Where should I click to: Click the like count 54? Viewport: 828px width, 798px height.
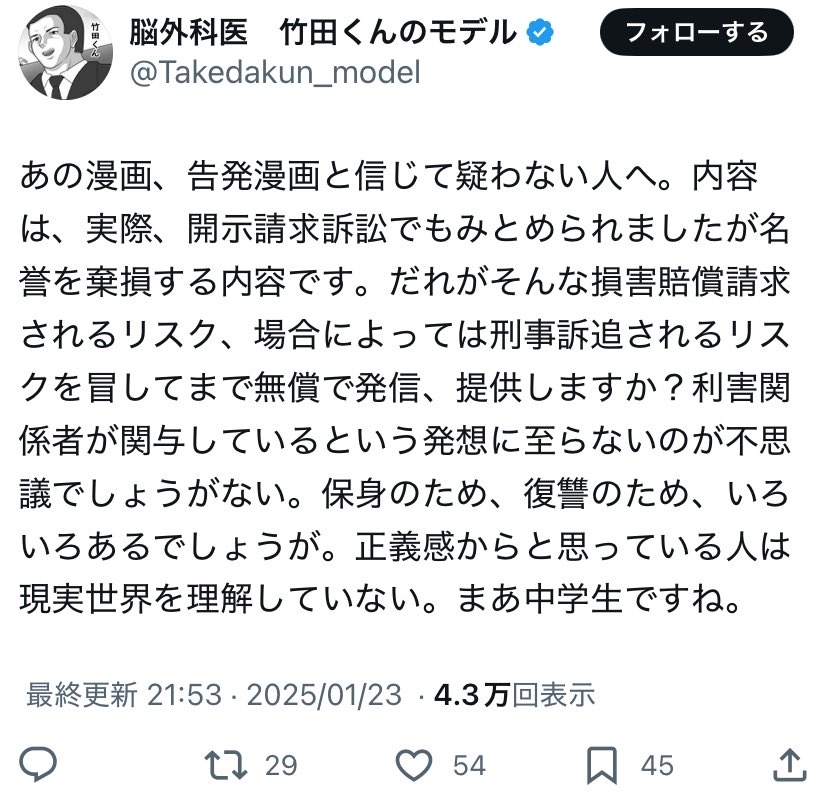point(469,766)
